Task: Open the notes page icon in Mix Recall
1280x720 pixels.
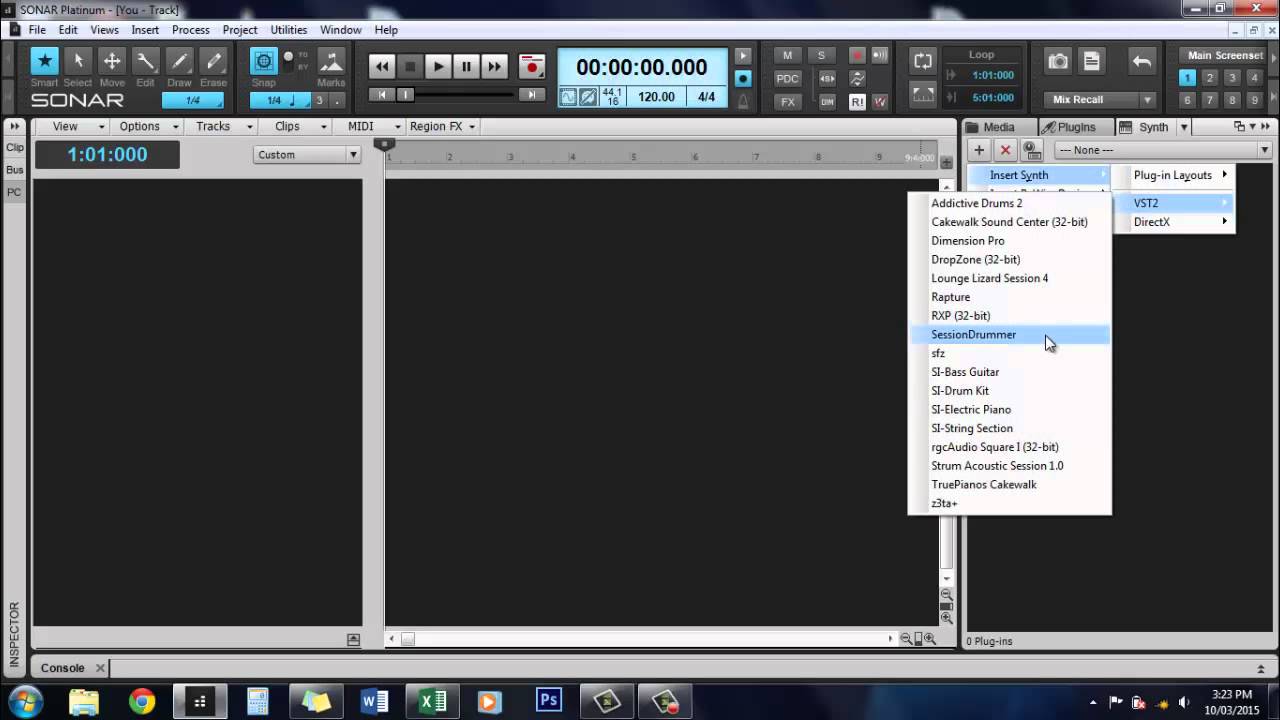Action: (1091, 61)
